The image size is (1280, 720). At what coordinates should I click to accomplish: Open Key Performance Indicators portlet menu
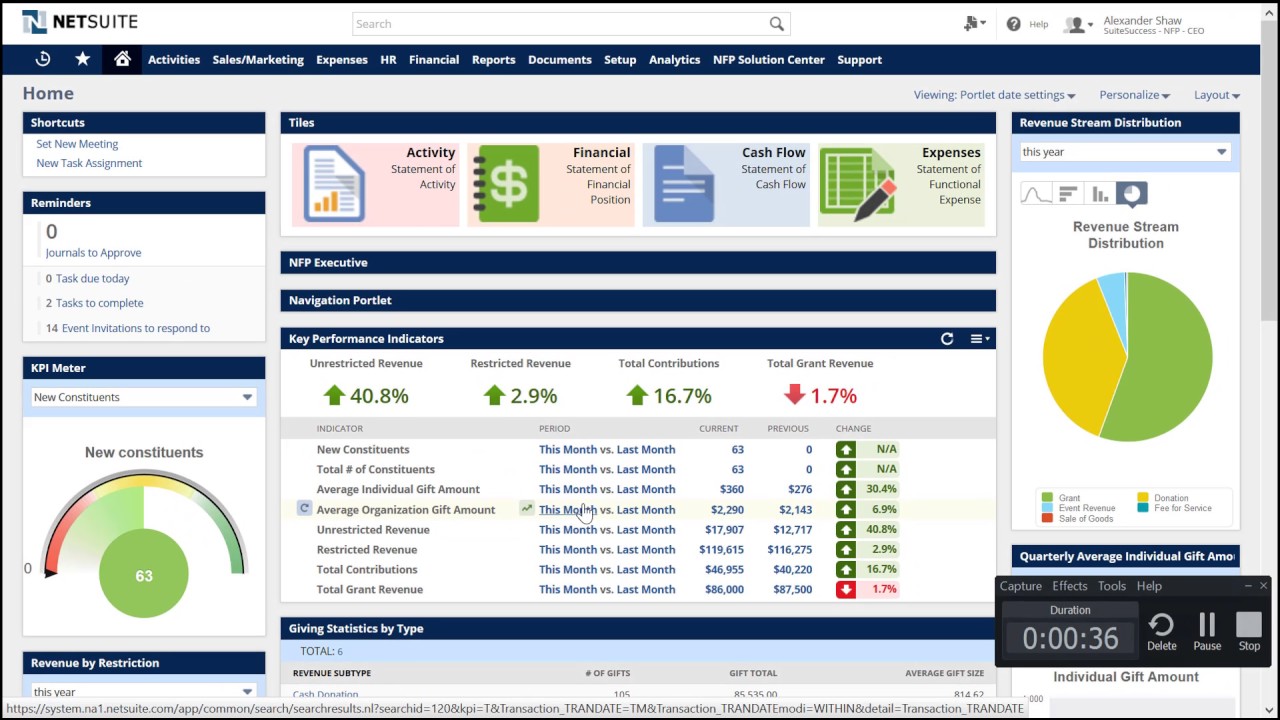click(x=980, y=339)
